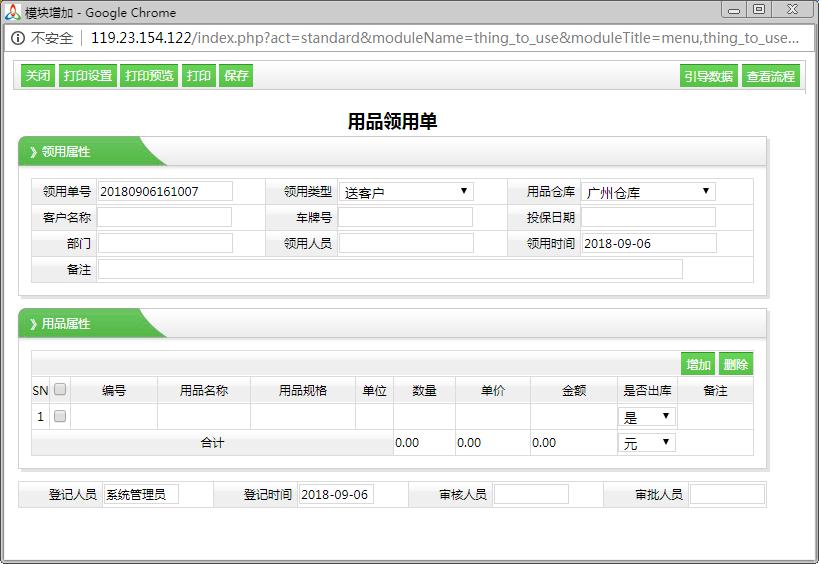Save the form with 保存
Screen dimensions: 819x564
pyautogui.click(x=236, y=76)
